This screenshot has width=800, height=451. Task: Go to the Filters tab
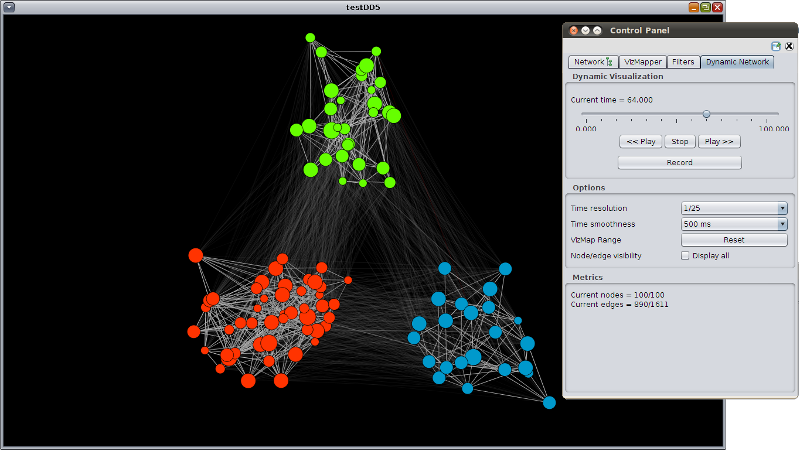coord(683,62)
